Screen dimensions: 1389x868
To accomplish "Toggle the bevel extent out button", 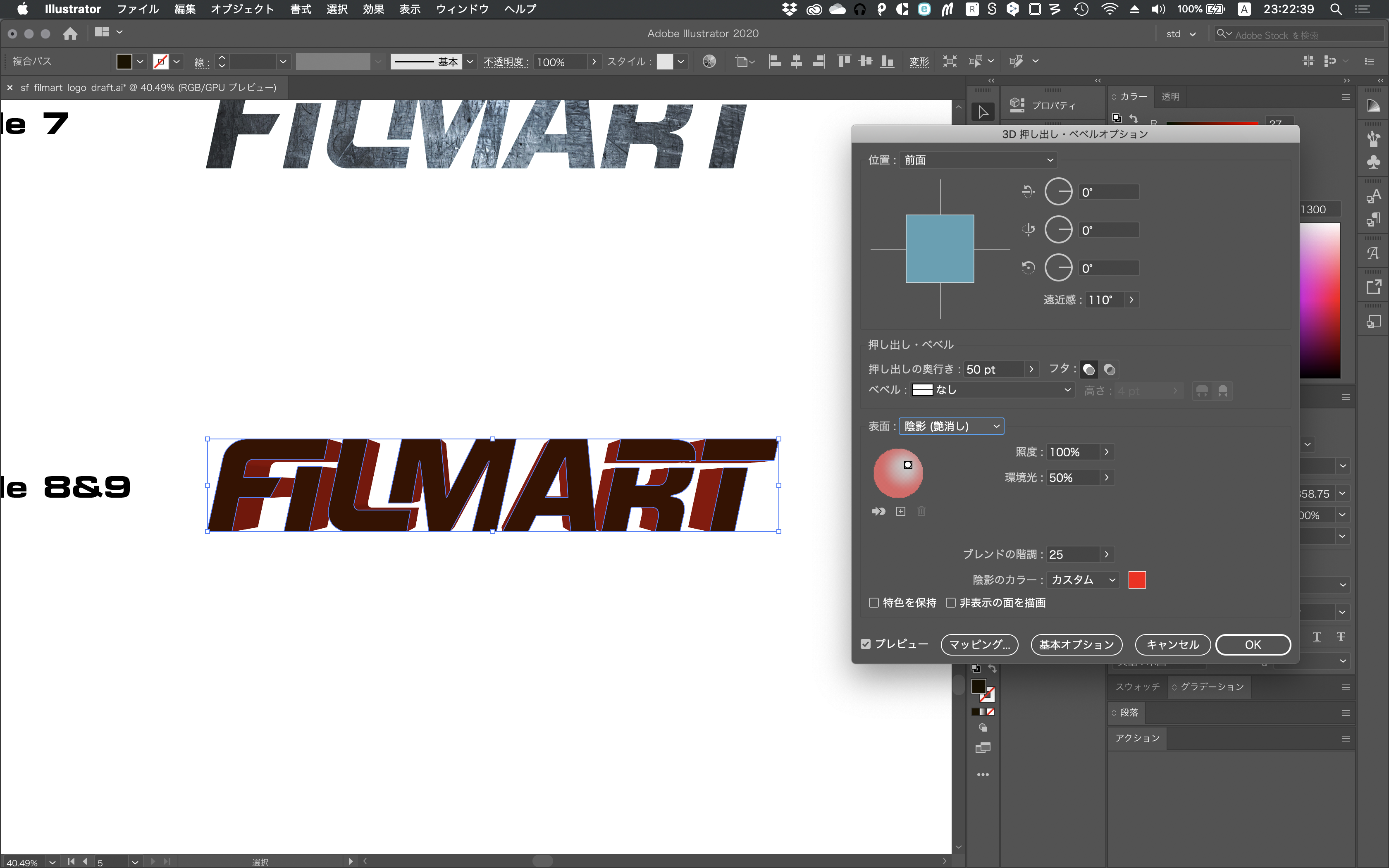I will [1202, 391].
